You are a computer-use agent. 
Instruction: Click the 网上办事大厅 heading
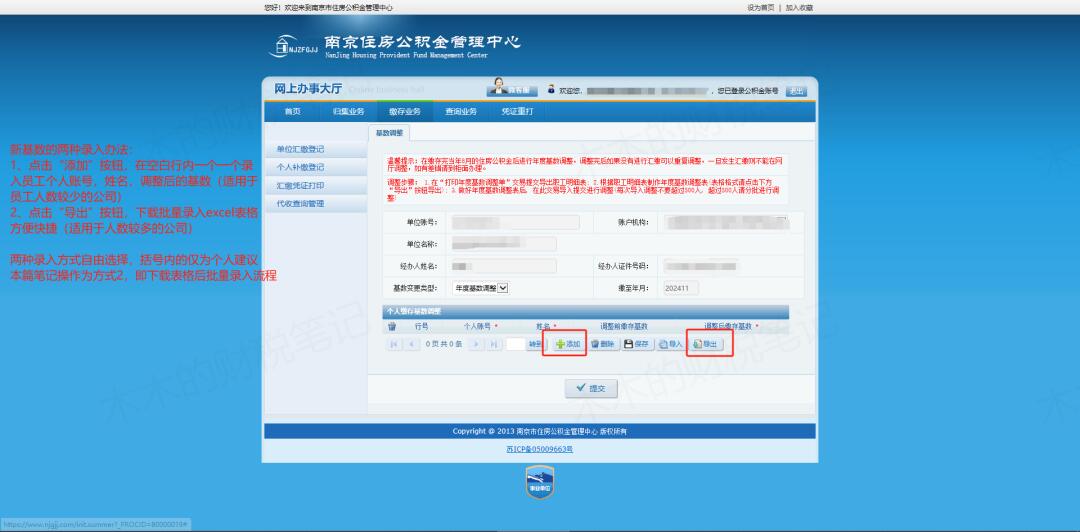[x=307, y=90]
